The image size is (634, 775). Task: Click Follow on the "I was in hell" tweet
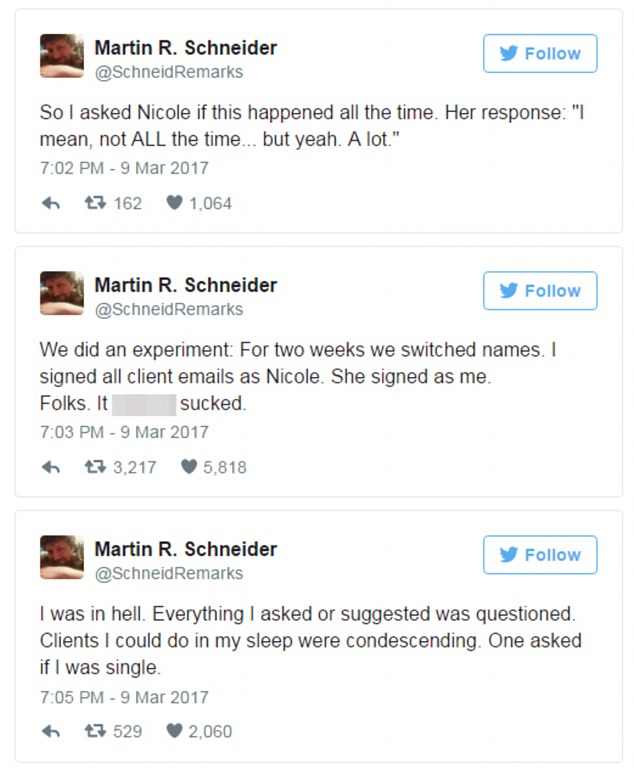pyautogui.click(x=540, y=555)
